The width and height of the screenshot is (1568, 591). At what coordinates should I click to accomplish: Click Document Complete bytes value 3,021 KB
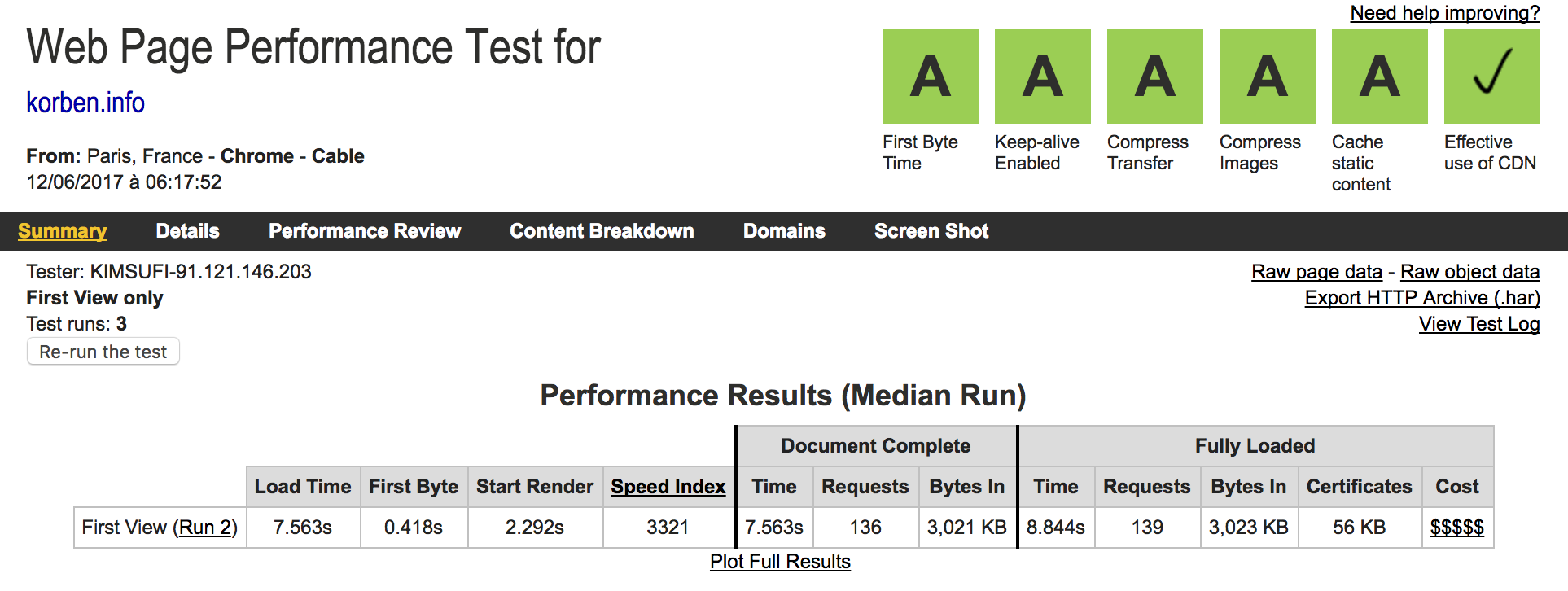(x=967, y=528)
